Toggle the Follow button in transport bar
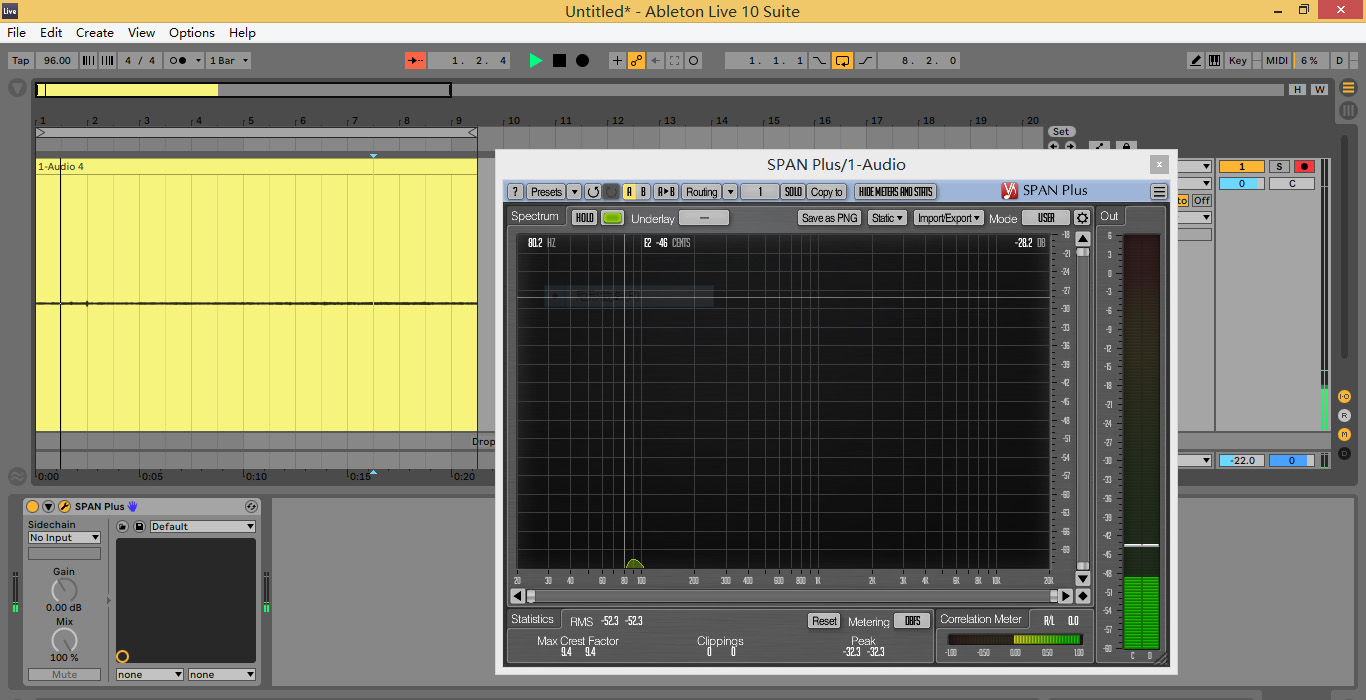Image resolution: width=1366 pixels, height=700 pixels. pyautogui.click(x=416, y=61)
